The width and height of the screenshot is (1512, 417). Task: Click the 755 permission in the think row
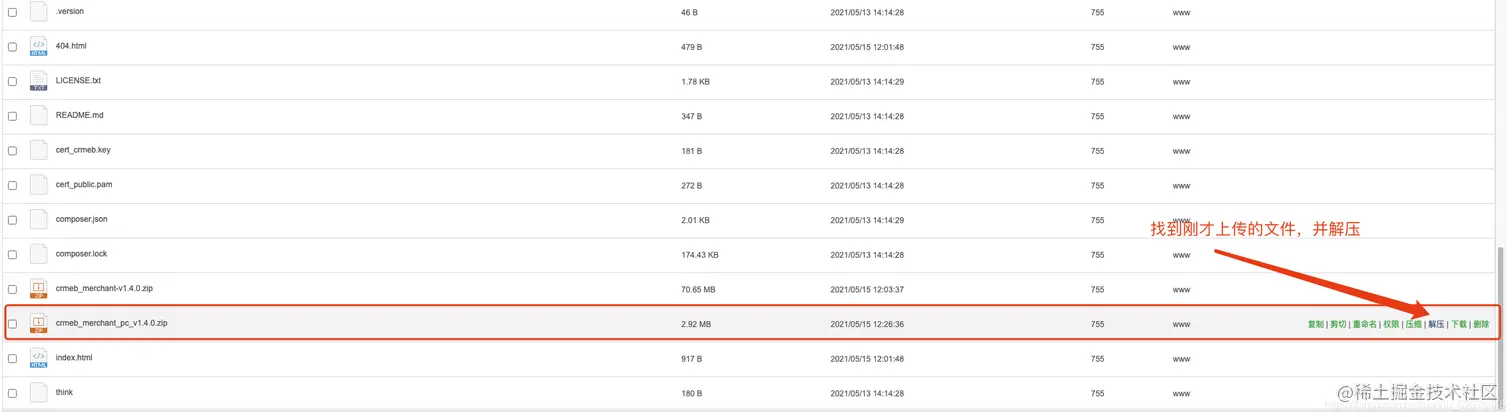[1097, 393]
